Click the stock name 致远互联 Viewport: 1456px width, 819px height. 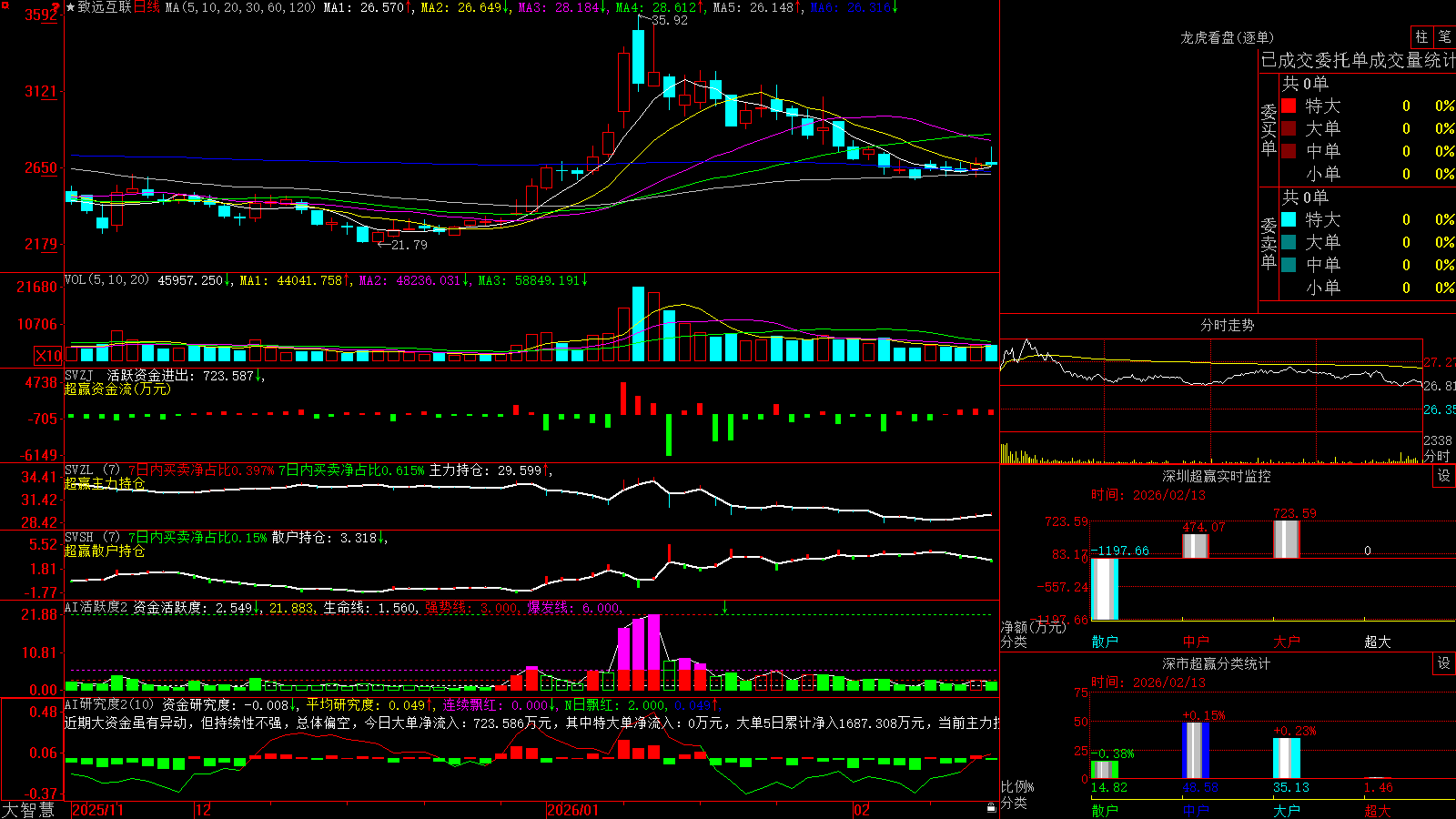click(x=105, y=7)
